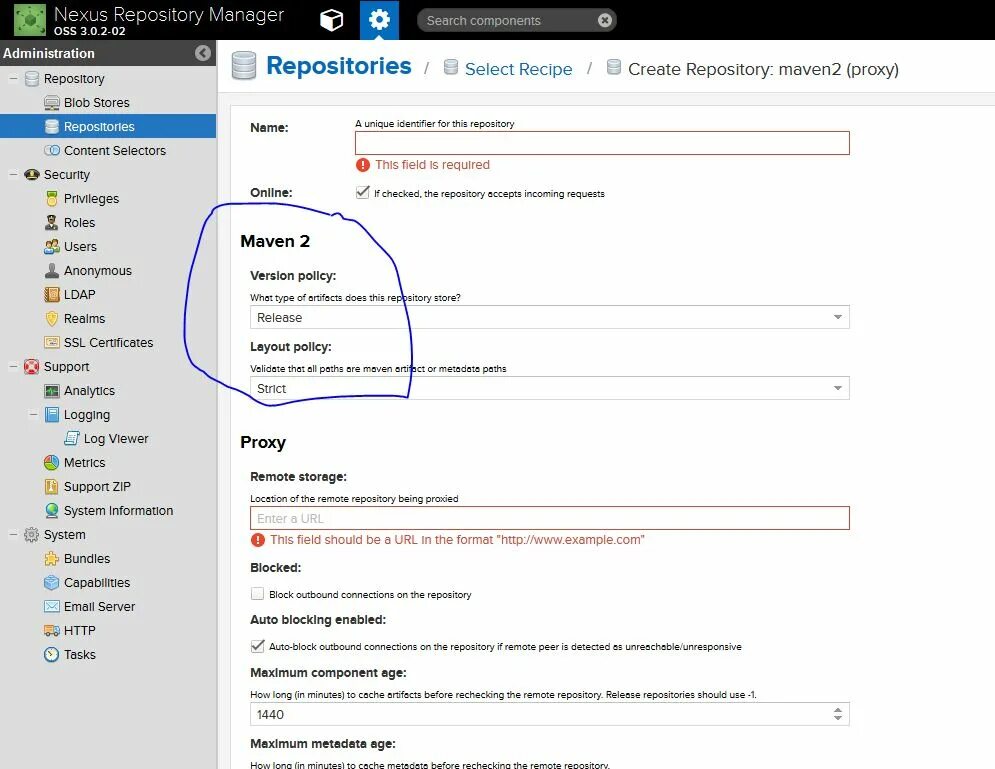
Task: Collapse the Logging tree node
Action: tap(34, 414)
